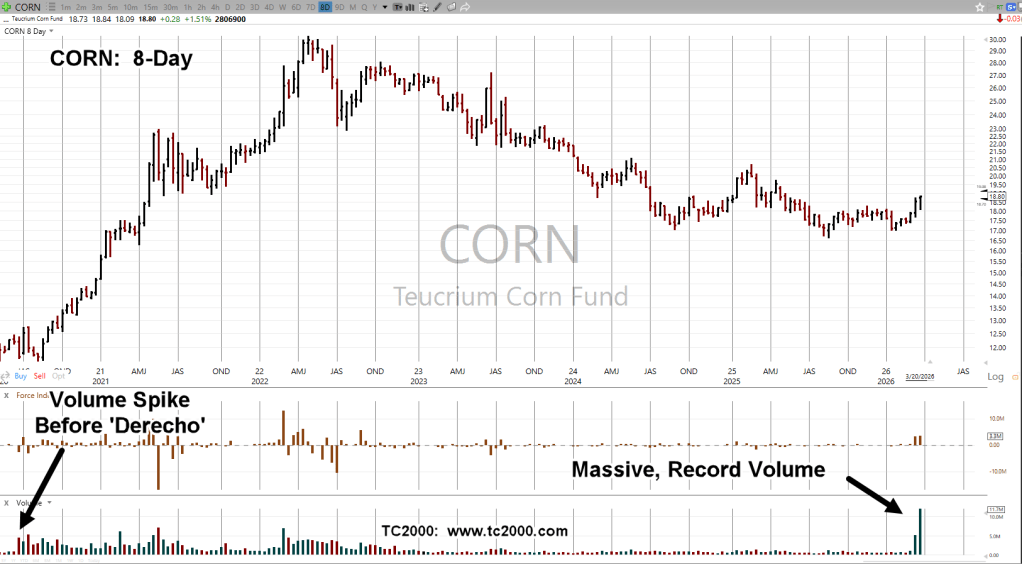Open the Volume indicator dropdown arrow
The width and height of the screenshot is (1022, 564).
(x=50, y=502)
